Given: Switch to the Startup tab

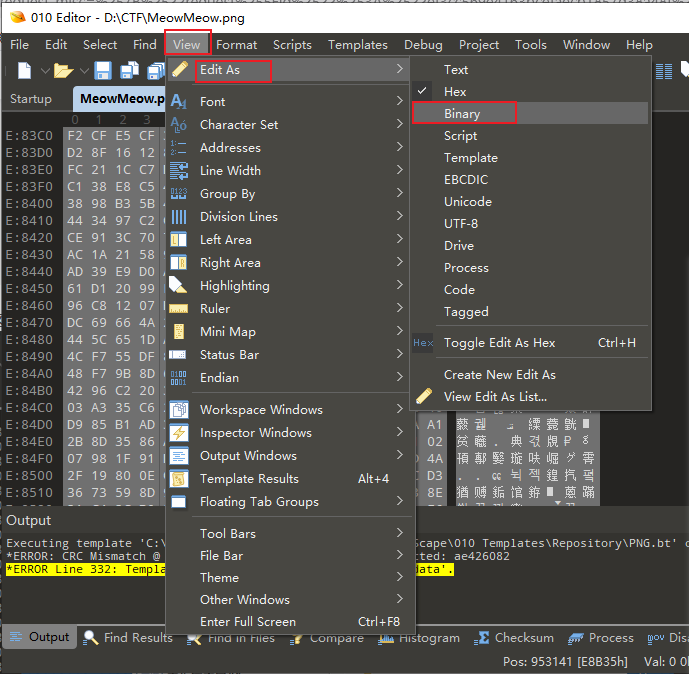Looking at the screenshot, I should click(x=31, y=98).
